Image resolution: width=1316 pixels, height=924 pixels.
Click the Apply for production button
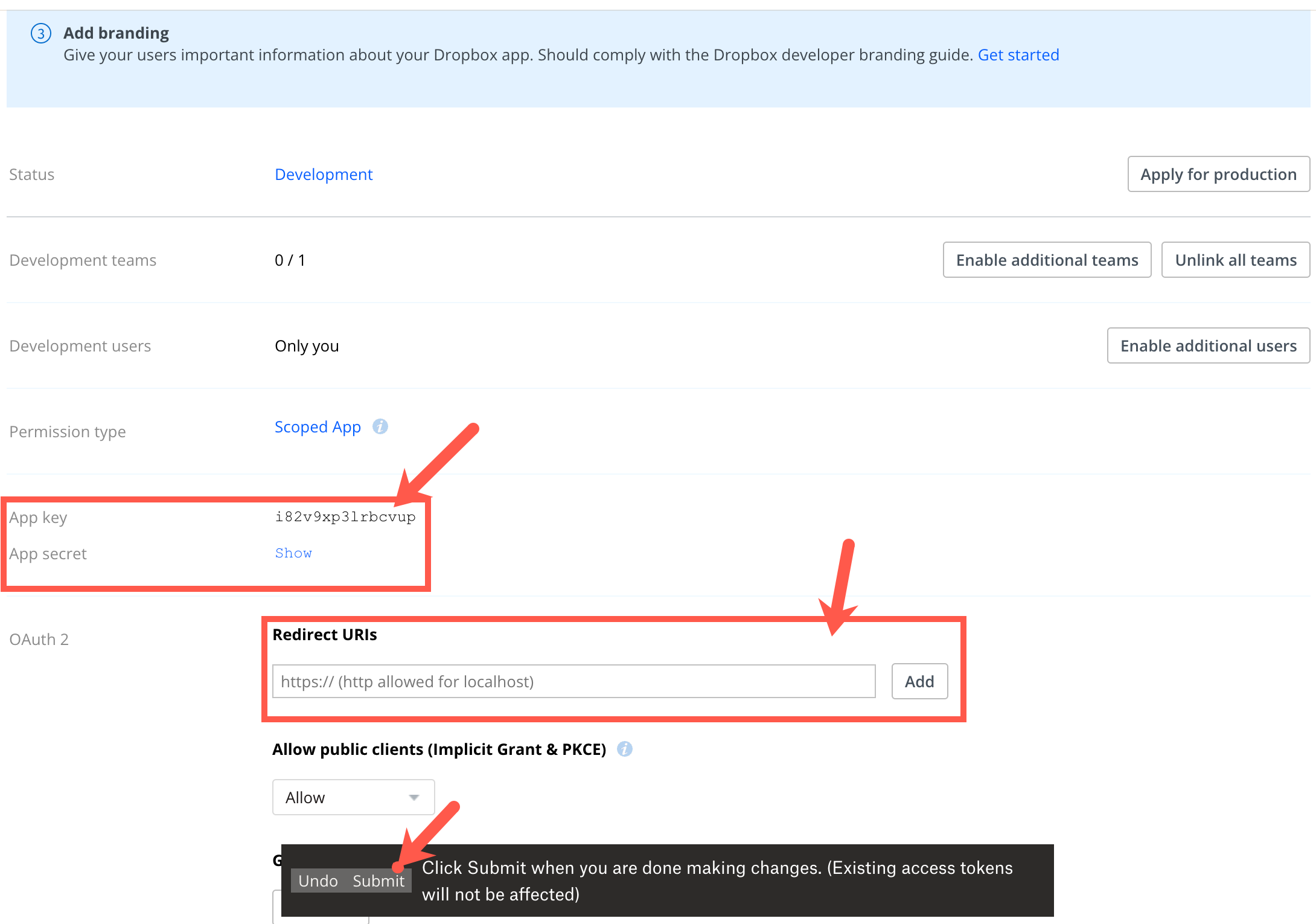pos(1218,175)
